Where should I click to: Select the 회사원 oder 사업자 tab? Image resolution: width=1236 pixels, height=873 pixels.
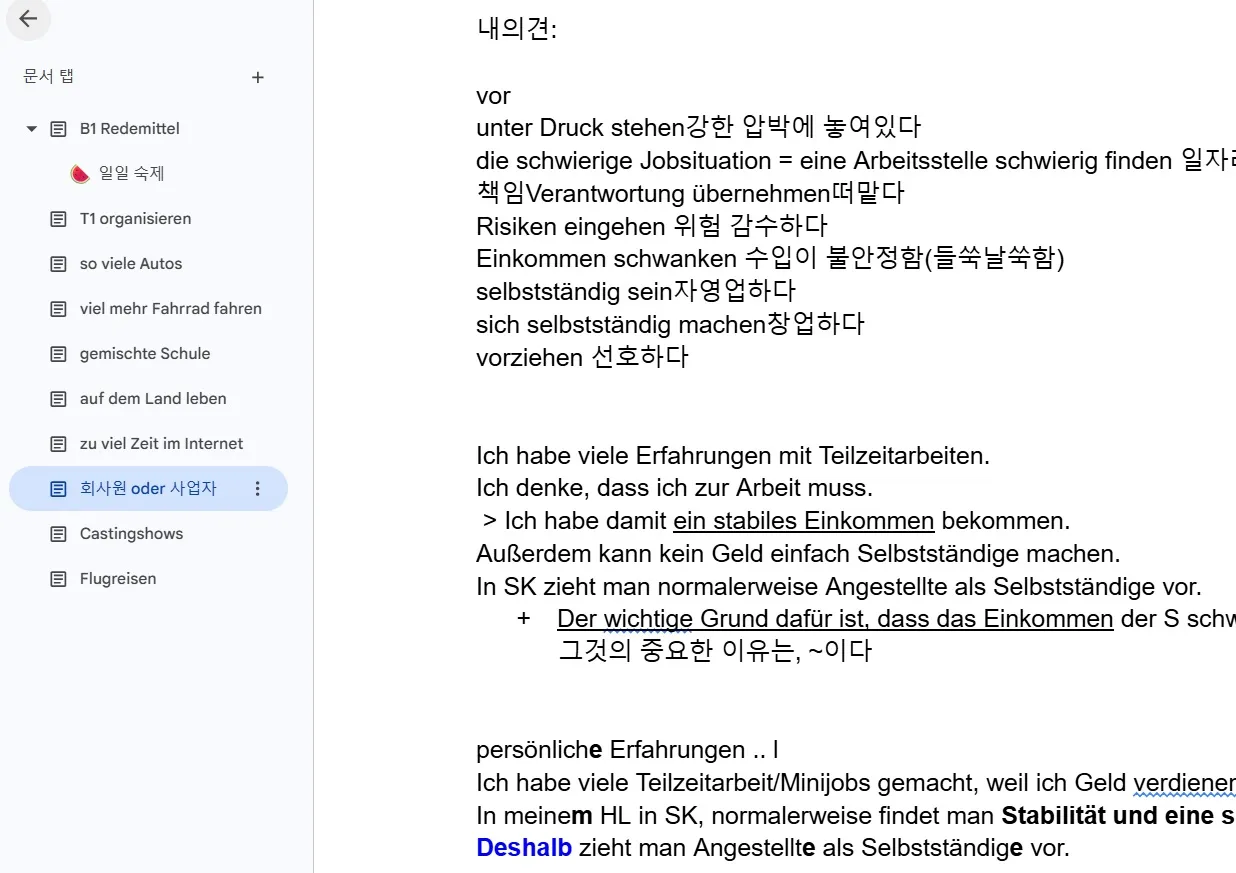click(x=148, y=489)
